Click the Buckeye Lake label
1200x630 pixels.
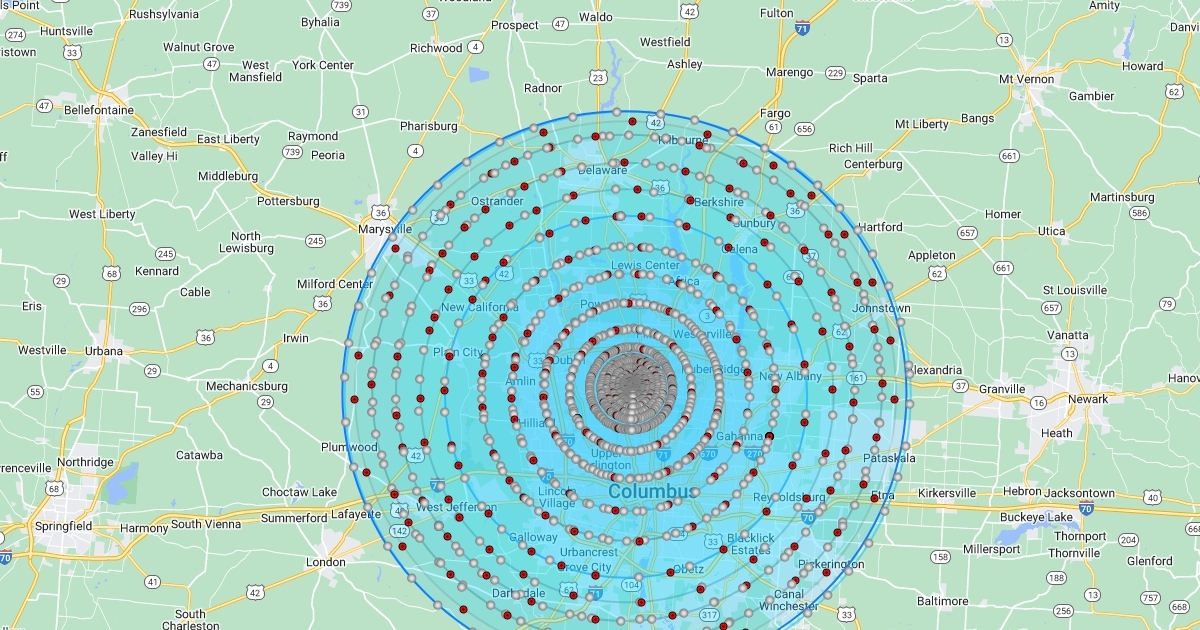point(1036,517)
